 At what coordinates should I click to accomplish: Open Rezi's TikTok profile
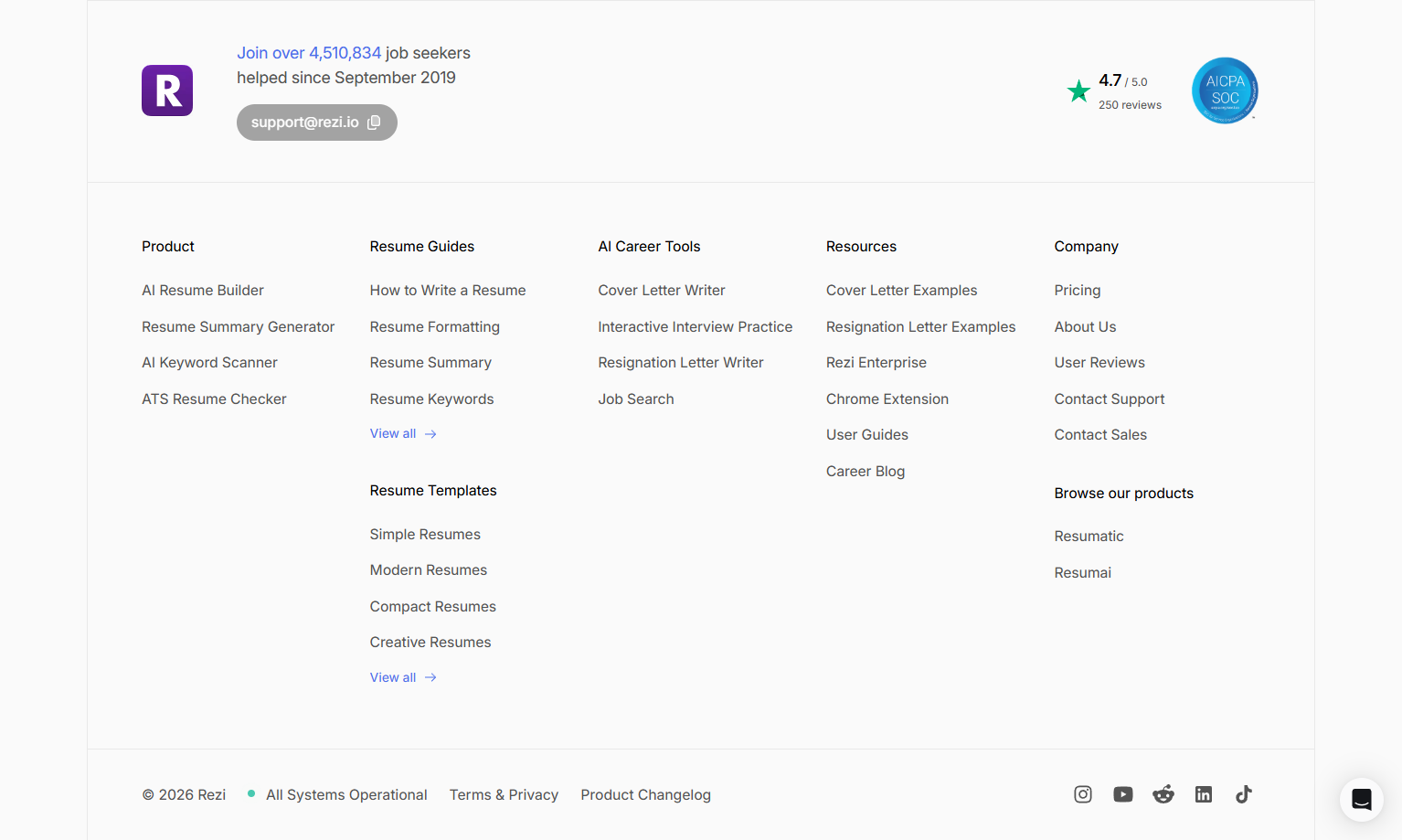point(1244,794)
